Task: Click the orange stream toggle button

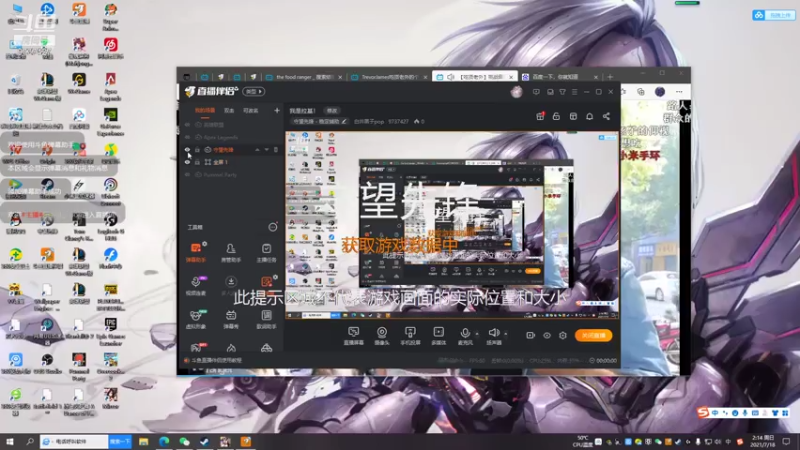Action: 593,335
